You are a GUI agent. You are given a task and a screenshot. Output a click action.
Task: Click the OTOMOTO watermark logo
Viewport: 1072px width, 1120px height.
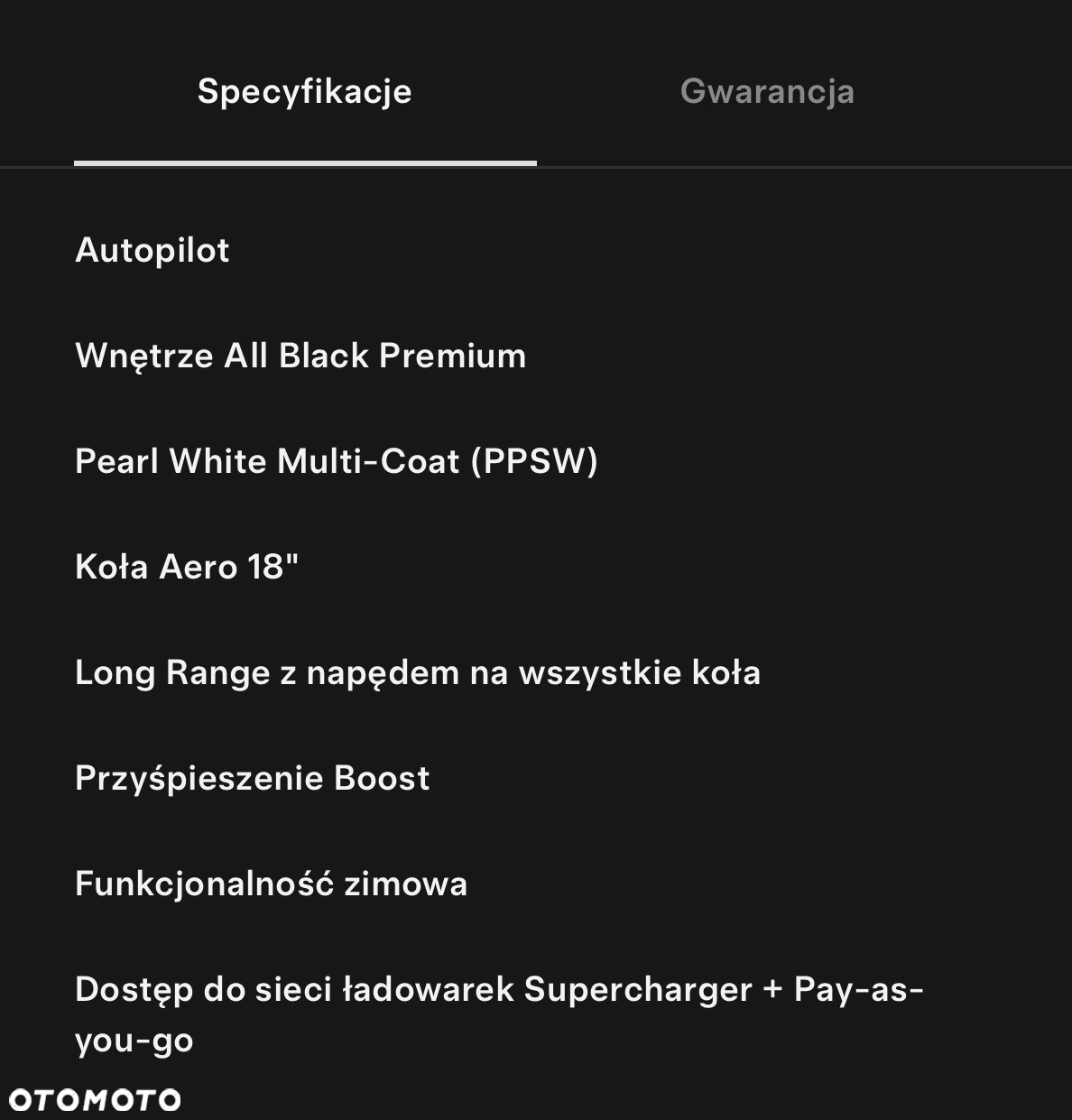(x=95, y=1100)
